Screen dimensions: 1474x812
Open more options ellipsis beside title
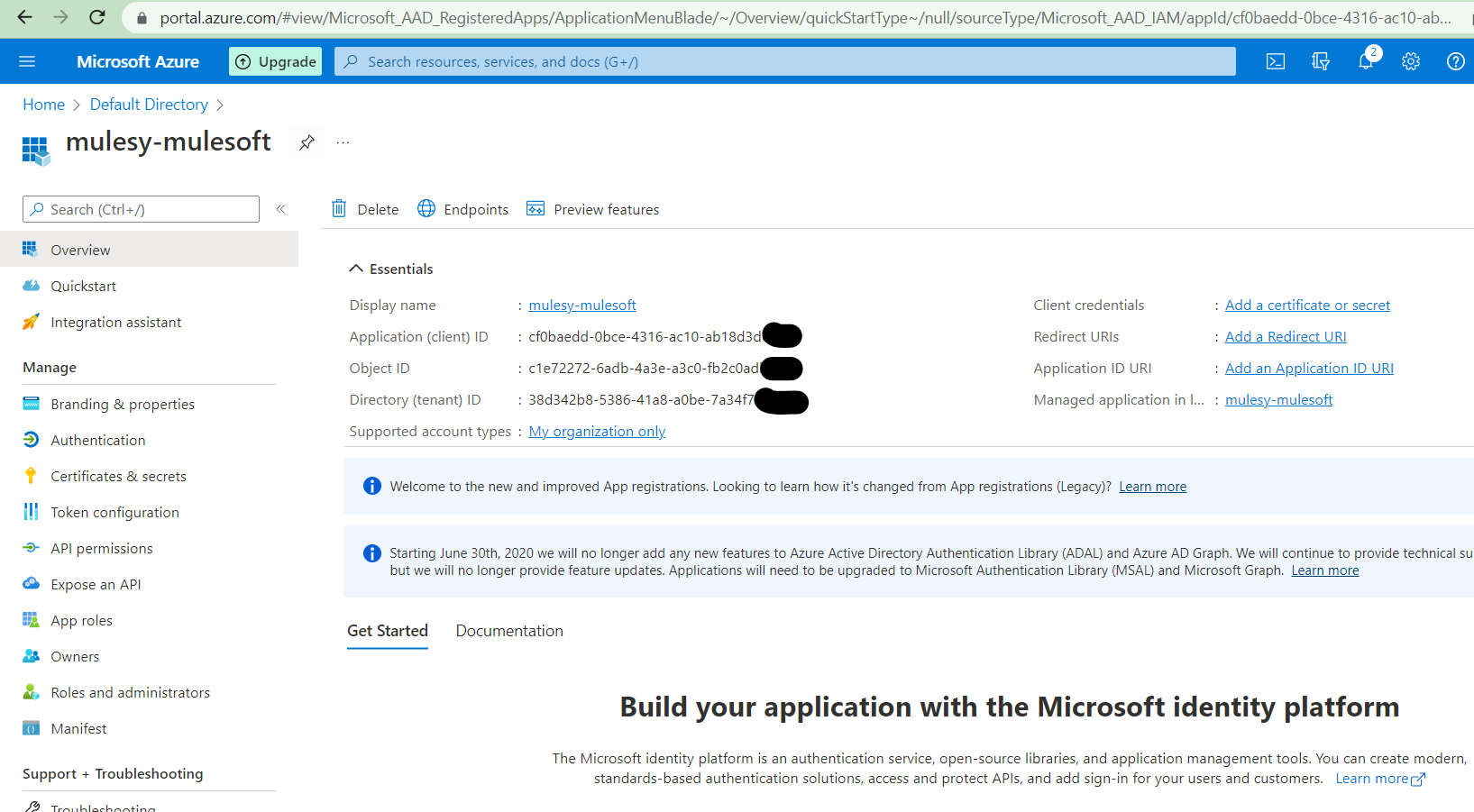tap(343, 142)
